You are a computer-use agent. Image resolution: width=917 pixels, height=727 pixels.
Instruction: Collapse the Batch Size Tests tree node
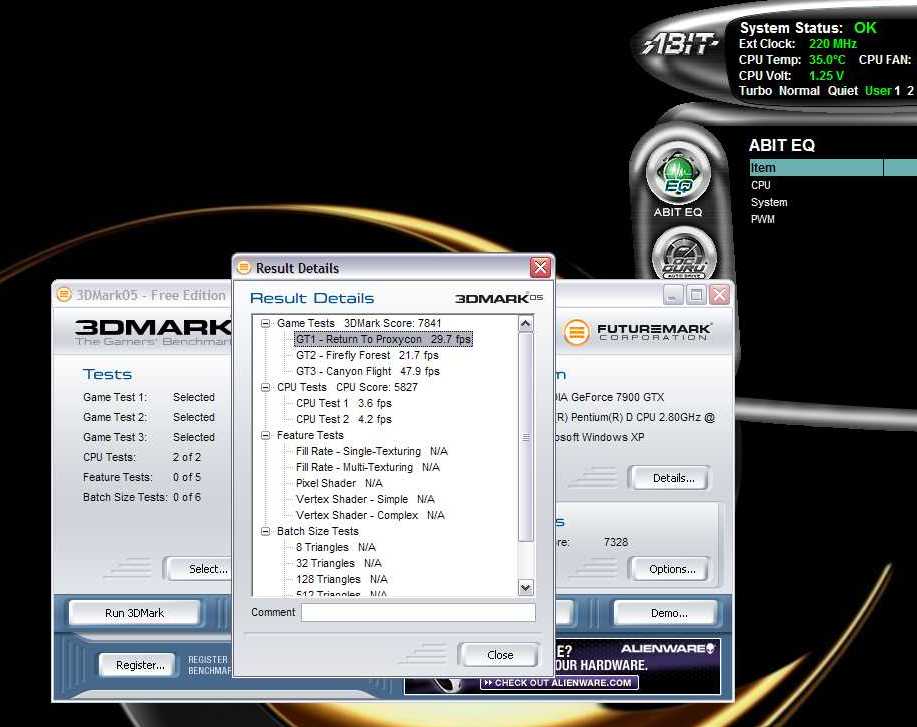click(x=266, y=531)
